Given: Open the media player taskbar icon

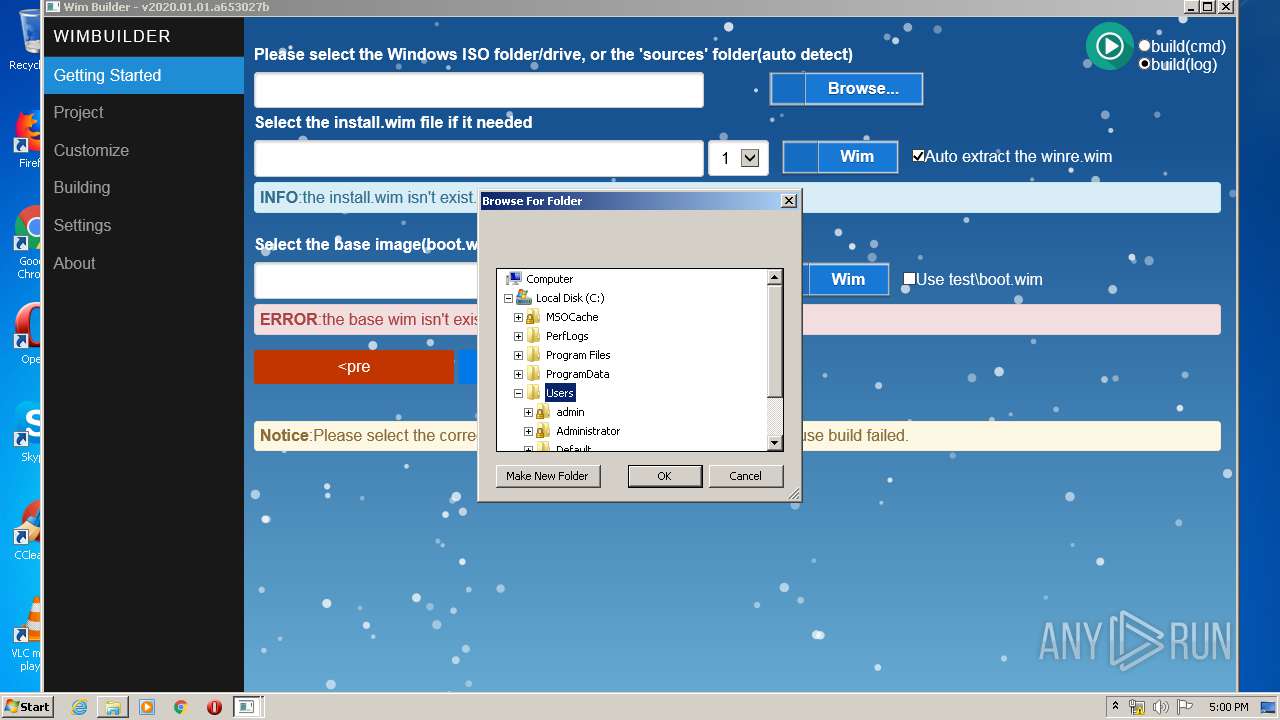Looking at the screenshot, I should pos(147,707).
